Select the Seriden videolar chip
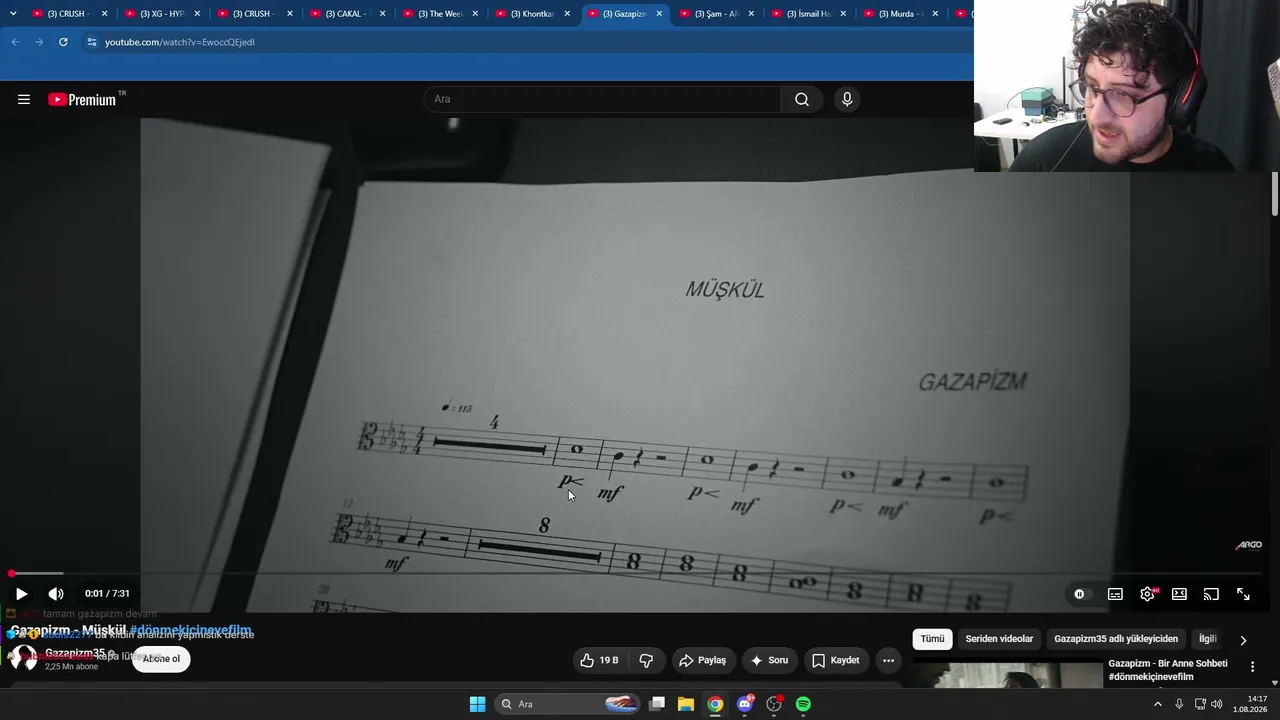Image resolution: width=1280 pixels, height=720 pixels. pos(999,639)
